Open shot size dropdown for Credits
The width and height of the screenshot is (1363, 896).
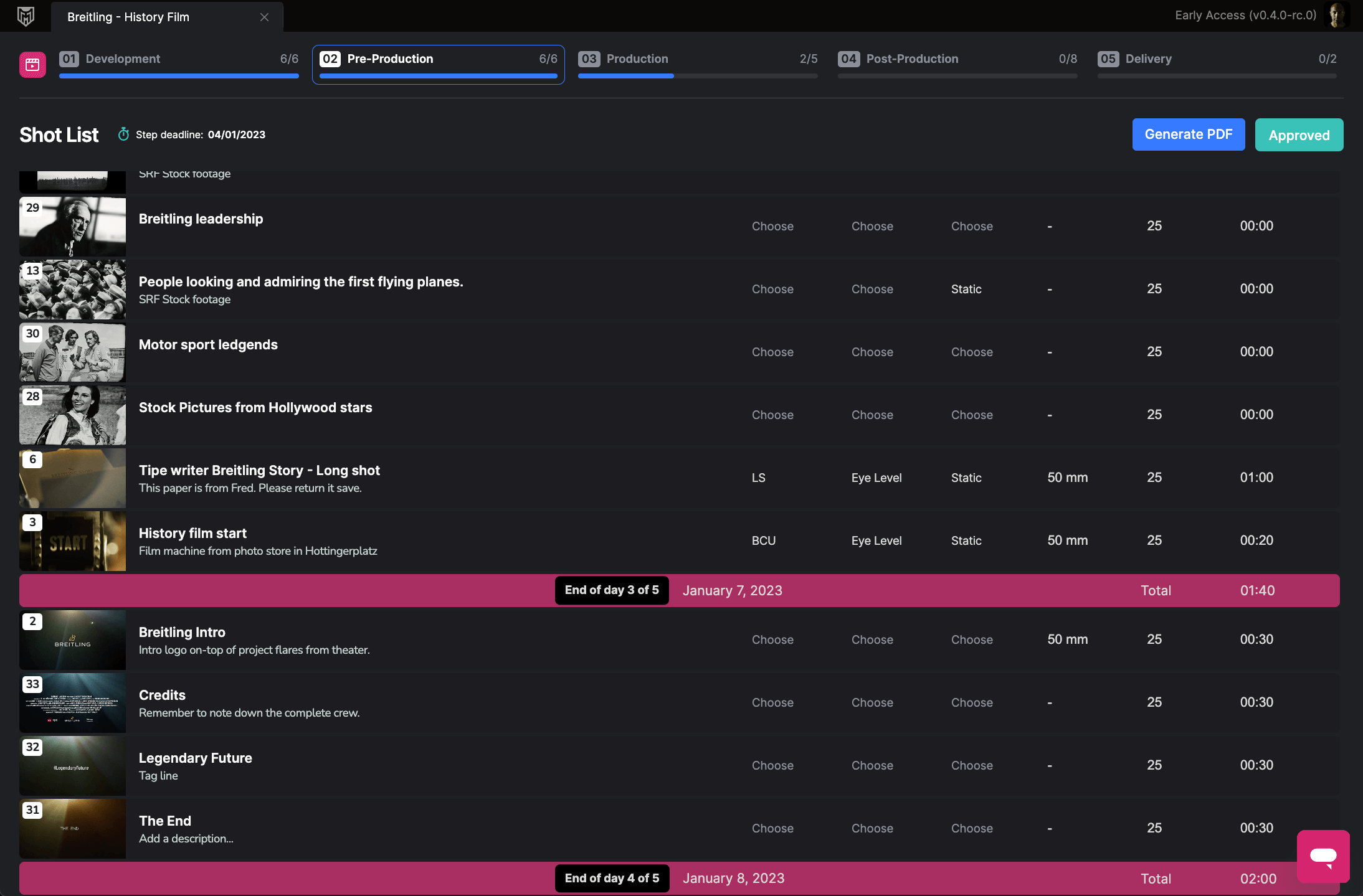(772, 702)
